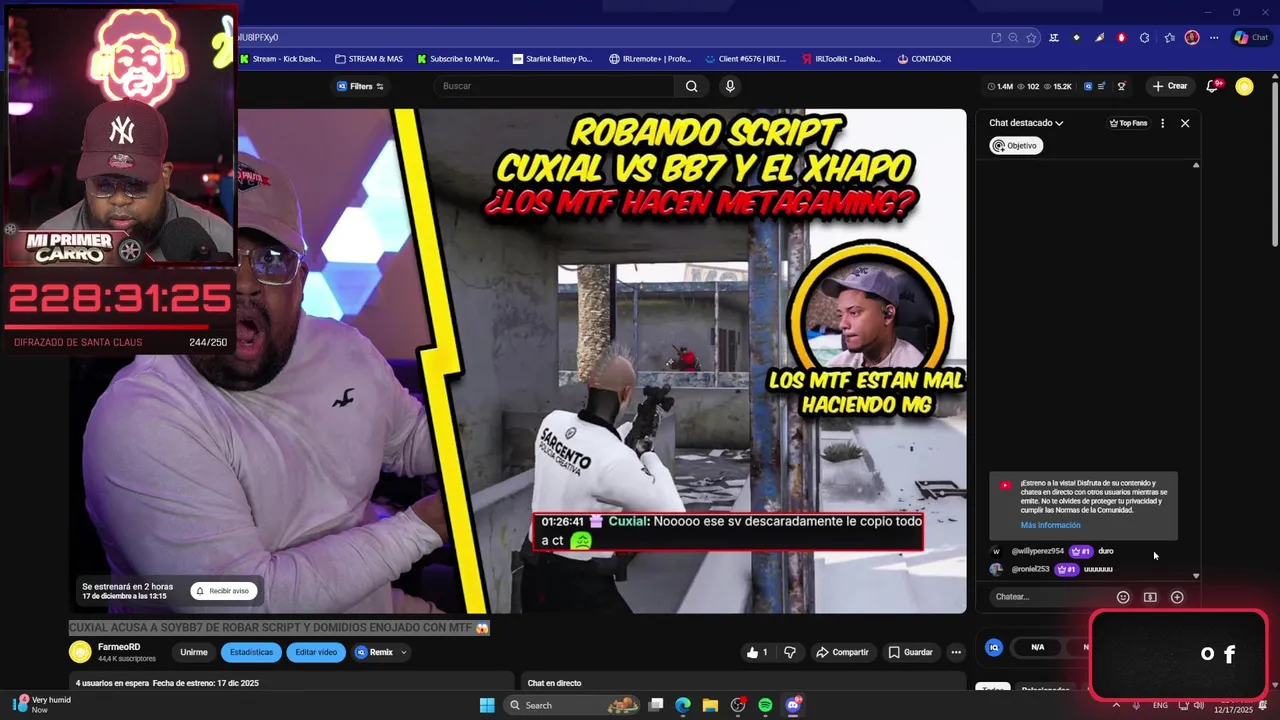Open the Estadísticas button

coord(251,652)
